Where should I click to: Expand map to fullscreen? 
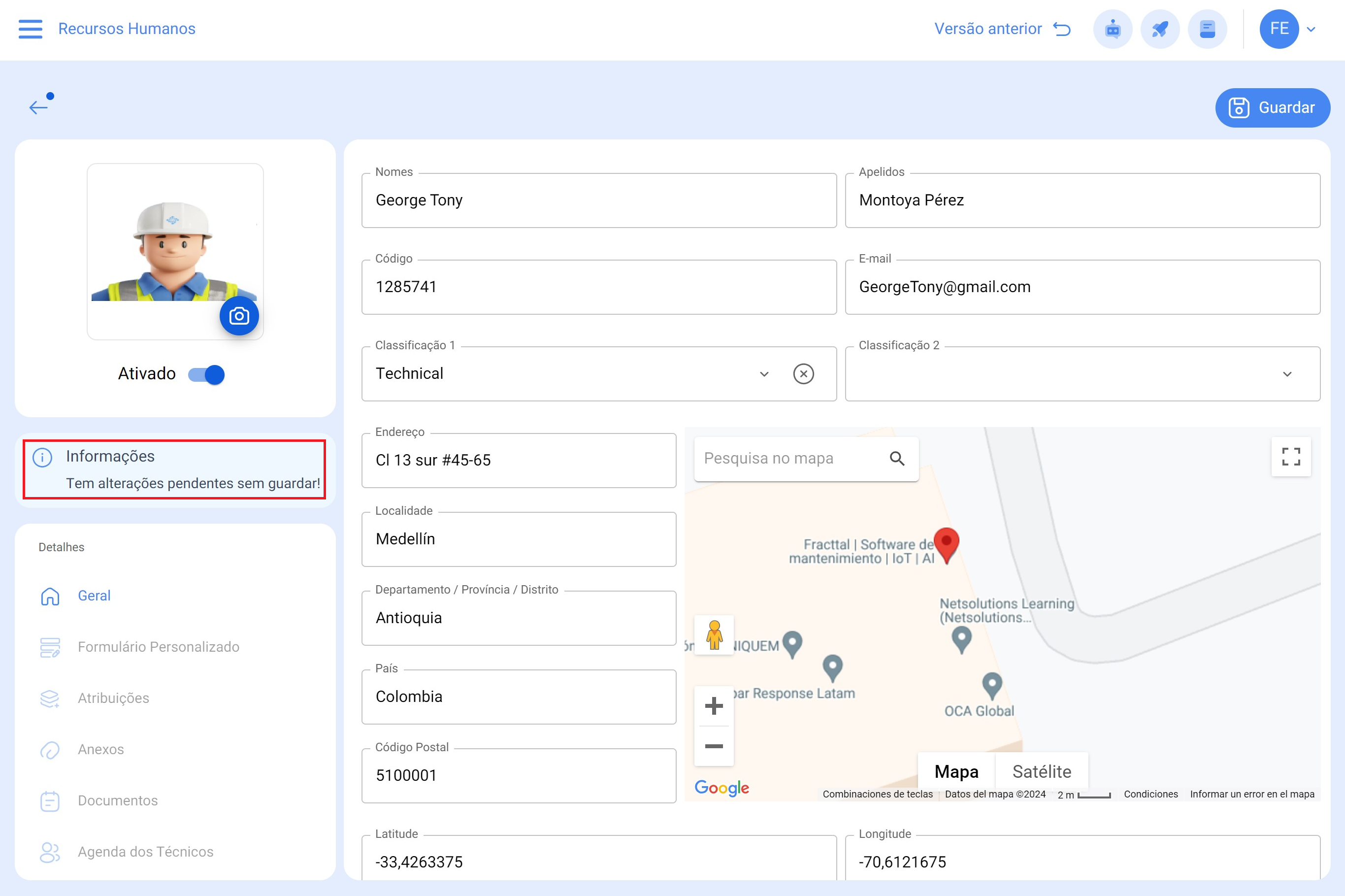(1290, 457)
